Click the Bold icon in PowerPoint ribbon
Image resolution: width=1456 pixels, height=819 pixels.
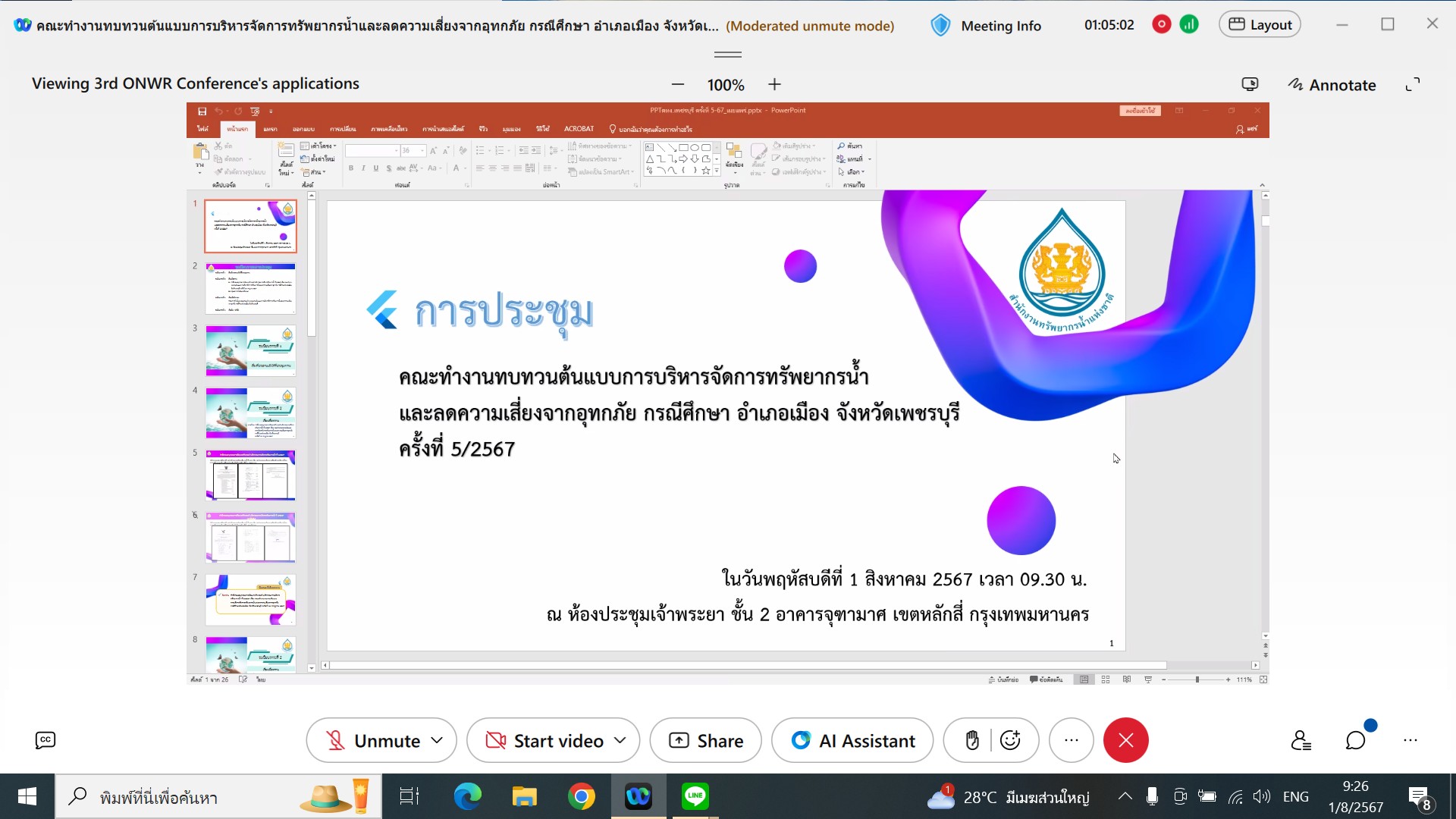tap(350, 168)
